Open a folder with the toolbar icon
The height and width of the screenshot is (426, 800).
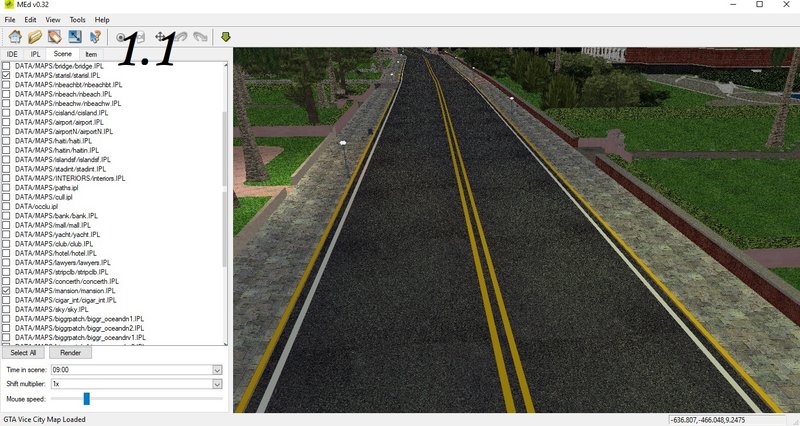(35, 37)
